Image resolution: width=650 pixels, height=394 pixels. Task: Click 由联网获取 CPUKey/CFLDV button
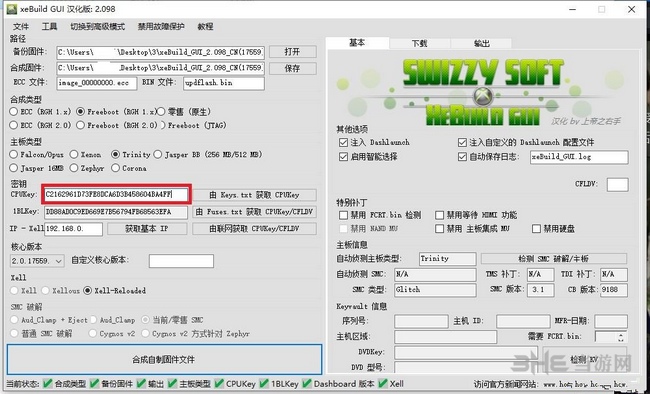pos(255,229)
